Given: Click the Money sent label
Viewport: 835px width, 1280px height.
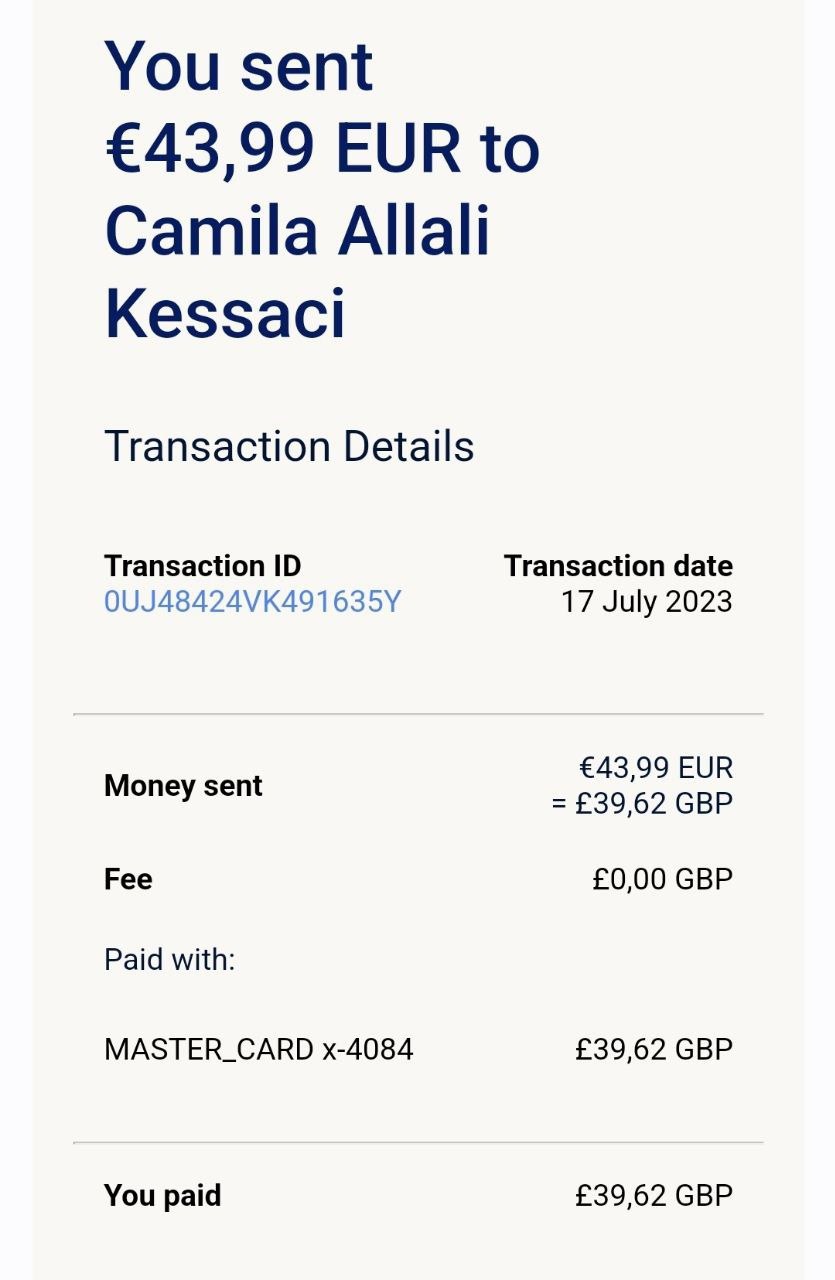Looking at the screenshot, I should 183,786.
